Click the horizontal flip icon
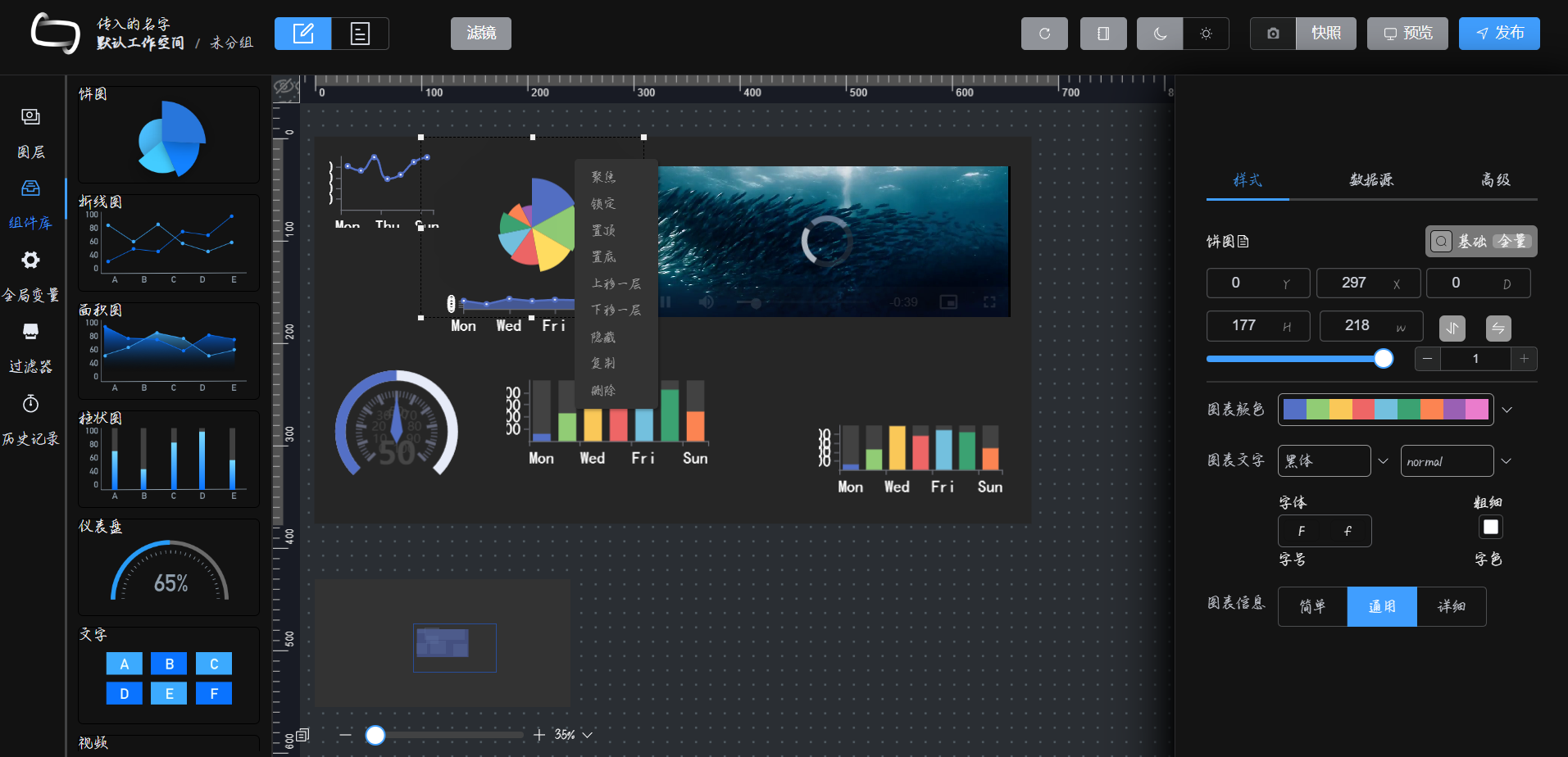 [1498, 329]
